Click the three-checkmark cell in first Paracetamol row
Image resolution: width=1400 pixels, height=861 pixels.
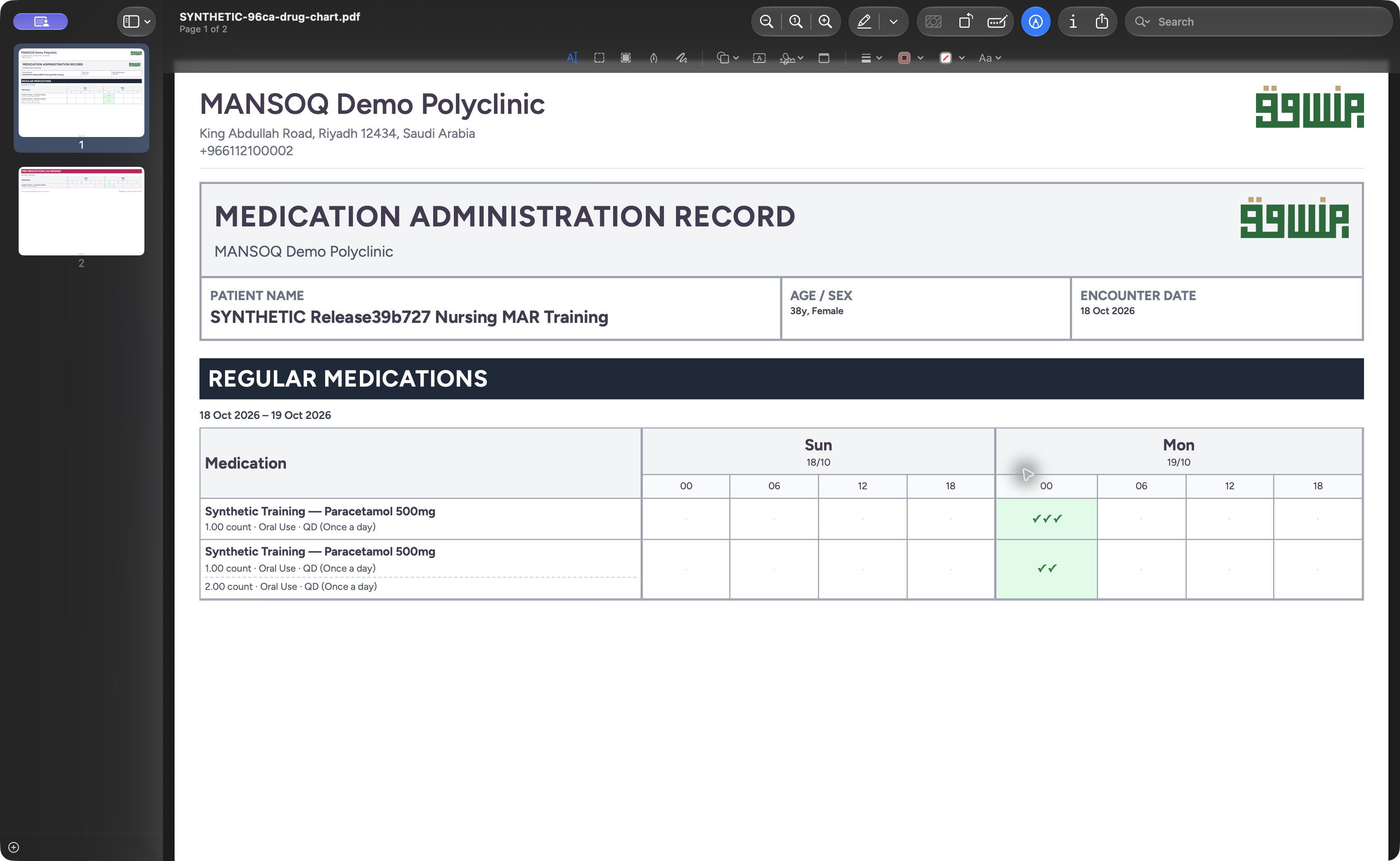pyautogui.click(x=1046, y=519)
